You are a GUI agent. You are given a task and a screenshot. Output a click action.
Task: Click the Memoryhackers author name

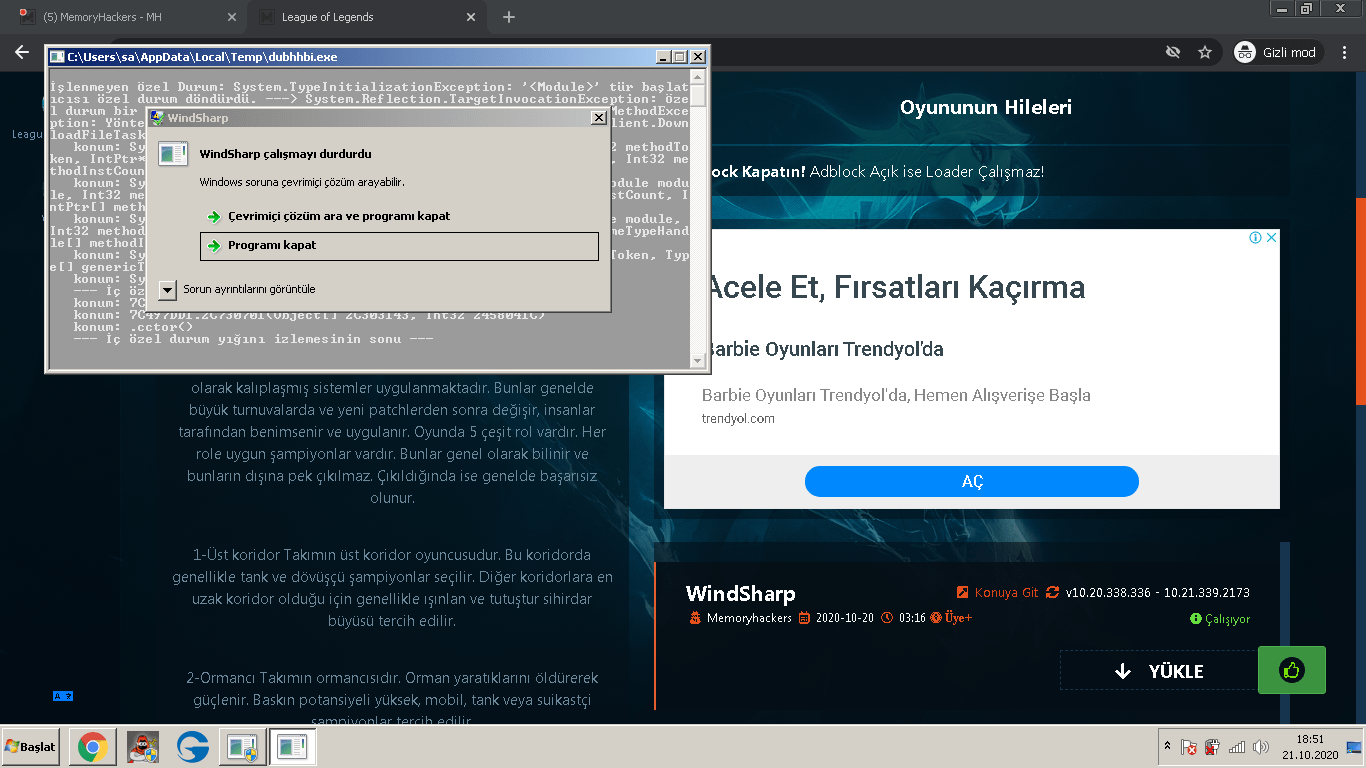pyautogui.click(x=749, y=618)
